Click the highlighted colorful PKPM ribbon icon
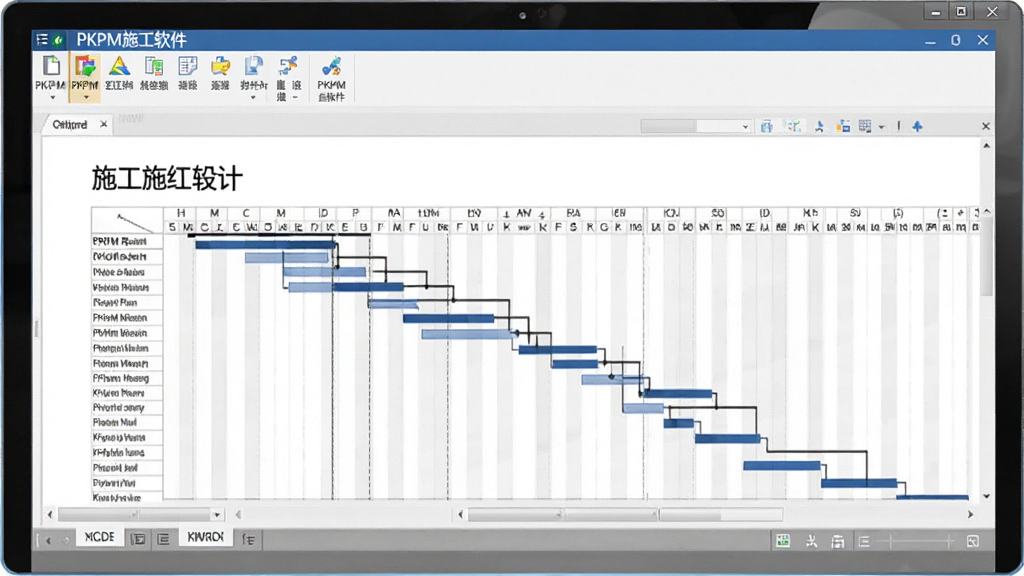Viewport: 1024px width, 576px height. (85, 67)
